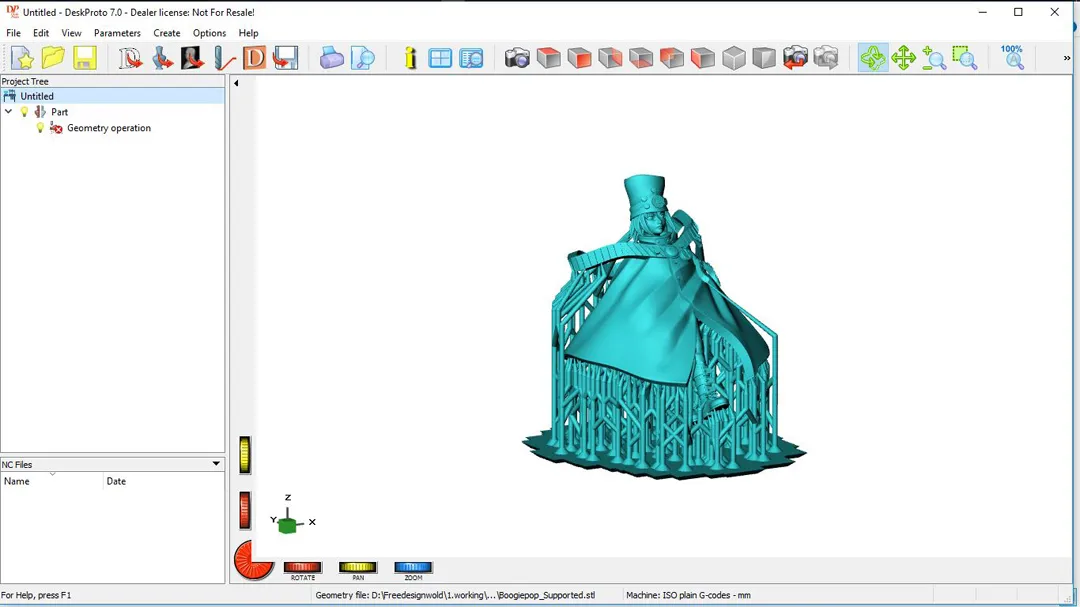1080x607 pixels.
Task: Open the Parameters menu
Action: click(117, 33)
